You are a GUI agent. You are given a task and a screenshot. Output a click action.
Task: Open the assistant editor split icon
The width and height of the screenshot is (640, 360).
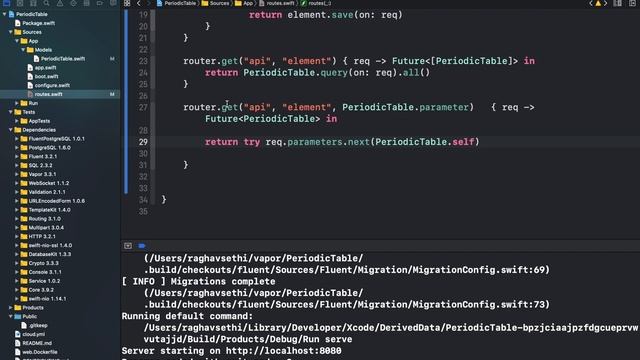pos(618,3)
